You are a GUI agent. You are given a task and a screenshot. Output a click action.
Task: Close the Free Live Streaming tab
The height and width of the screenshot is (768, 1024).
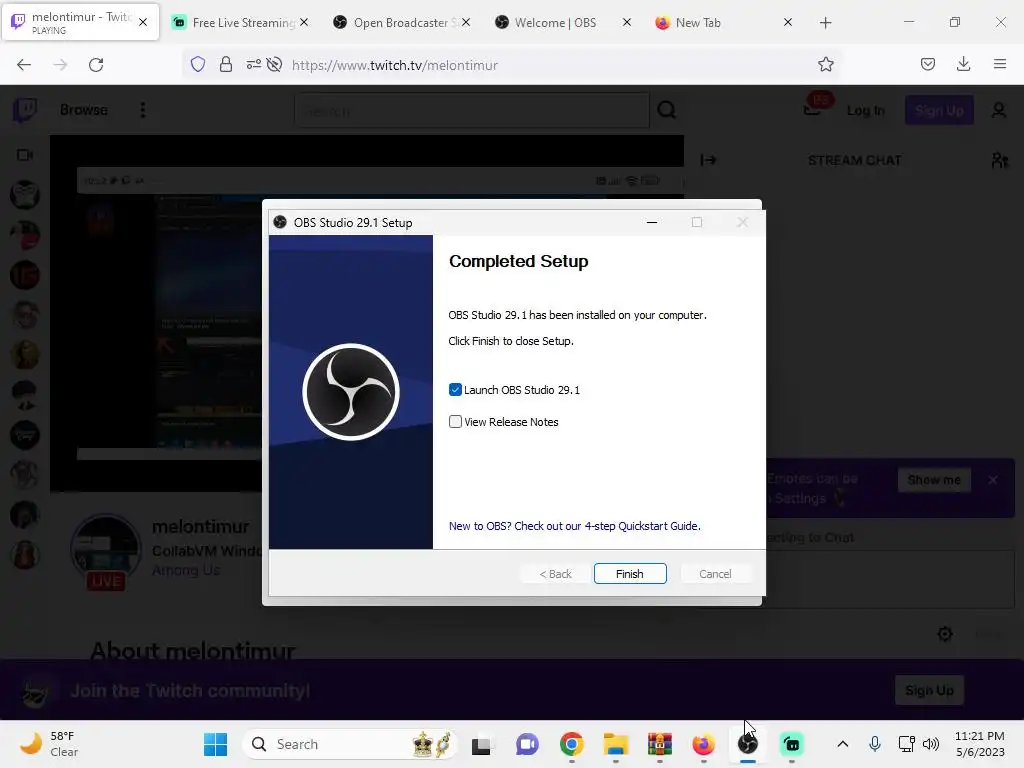304,22
